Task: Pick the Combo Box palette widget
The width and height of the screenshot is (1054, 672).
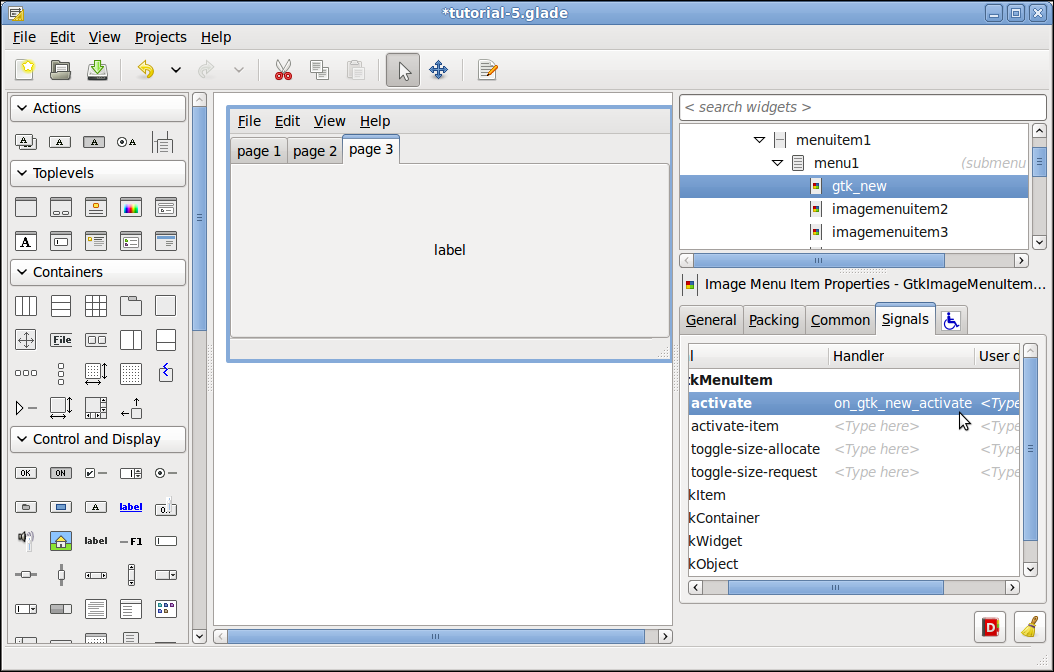Action: (165, 575)
